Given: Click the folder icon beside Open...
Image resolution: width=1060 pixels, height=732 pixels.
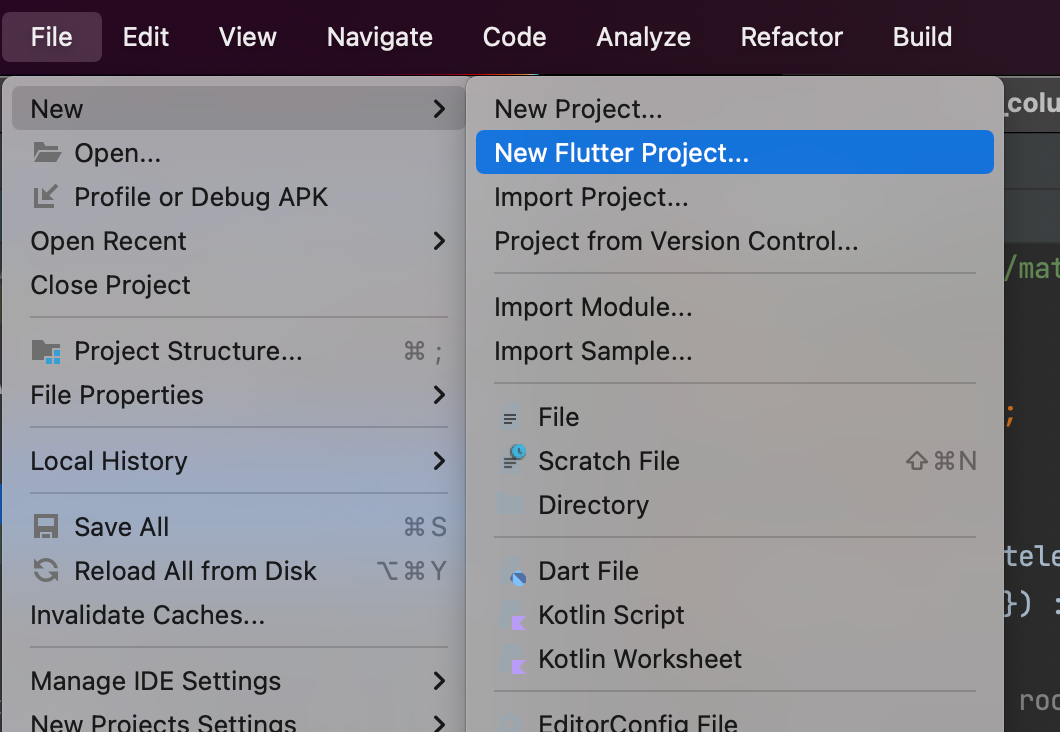Looking at the screenshot, I should pos(47,153).
